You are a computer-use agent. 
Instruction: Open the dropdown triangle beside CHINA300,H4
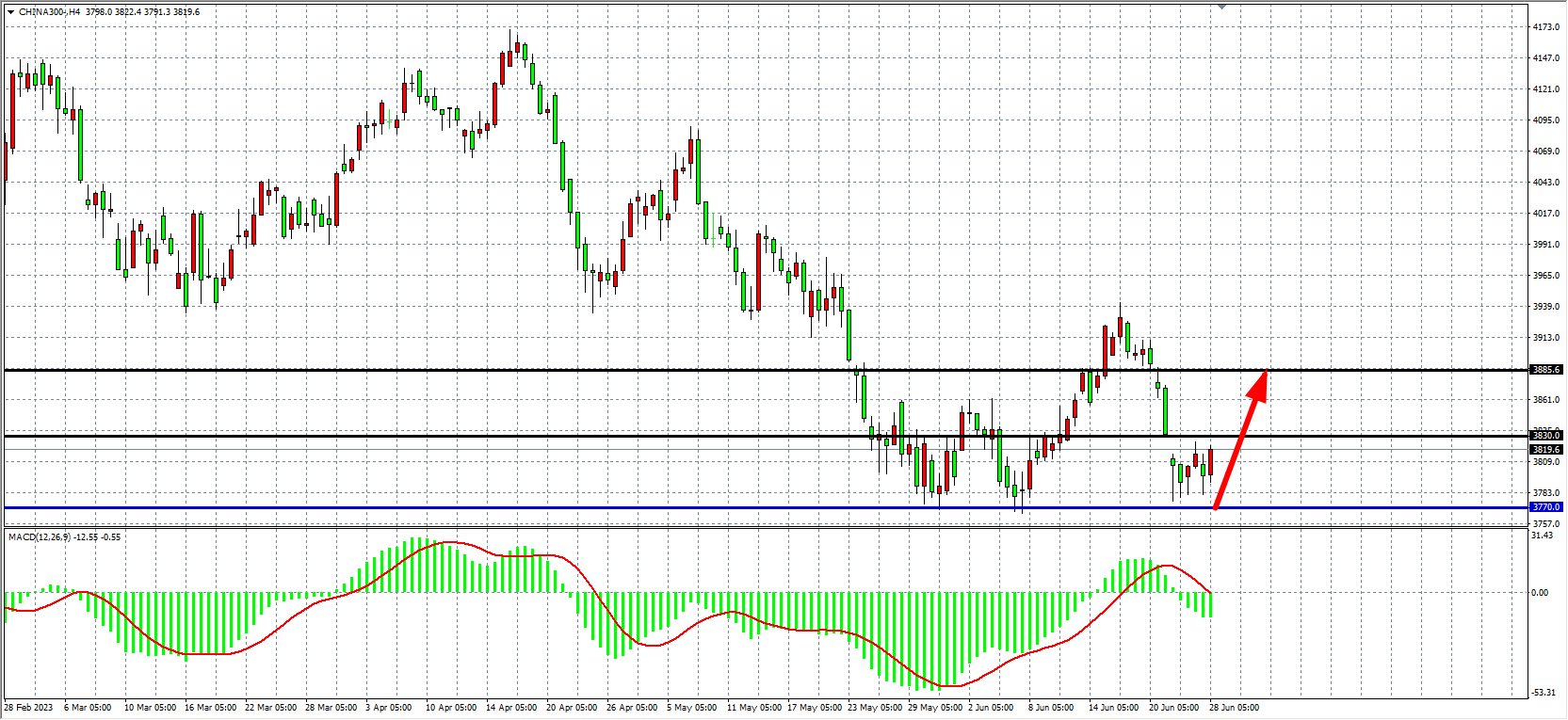pos(10,12)
